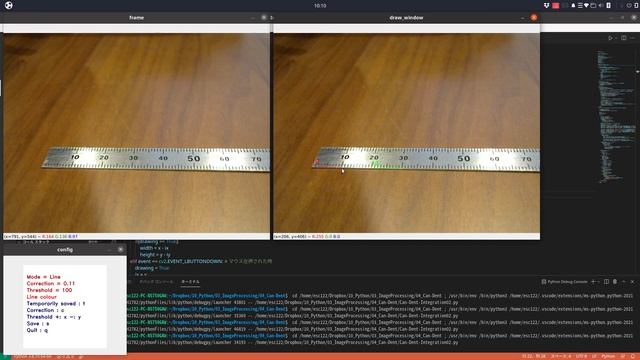
Task: Close the config window
Action: click(120, 249)
